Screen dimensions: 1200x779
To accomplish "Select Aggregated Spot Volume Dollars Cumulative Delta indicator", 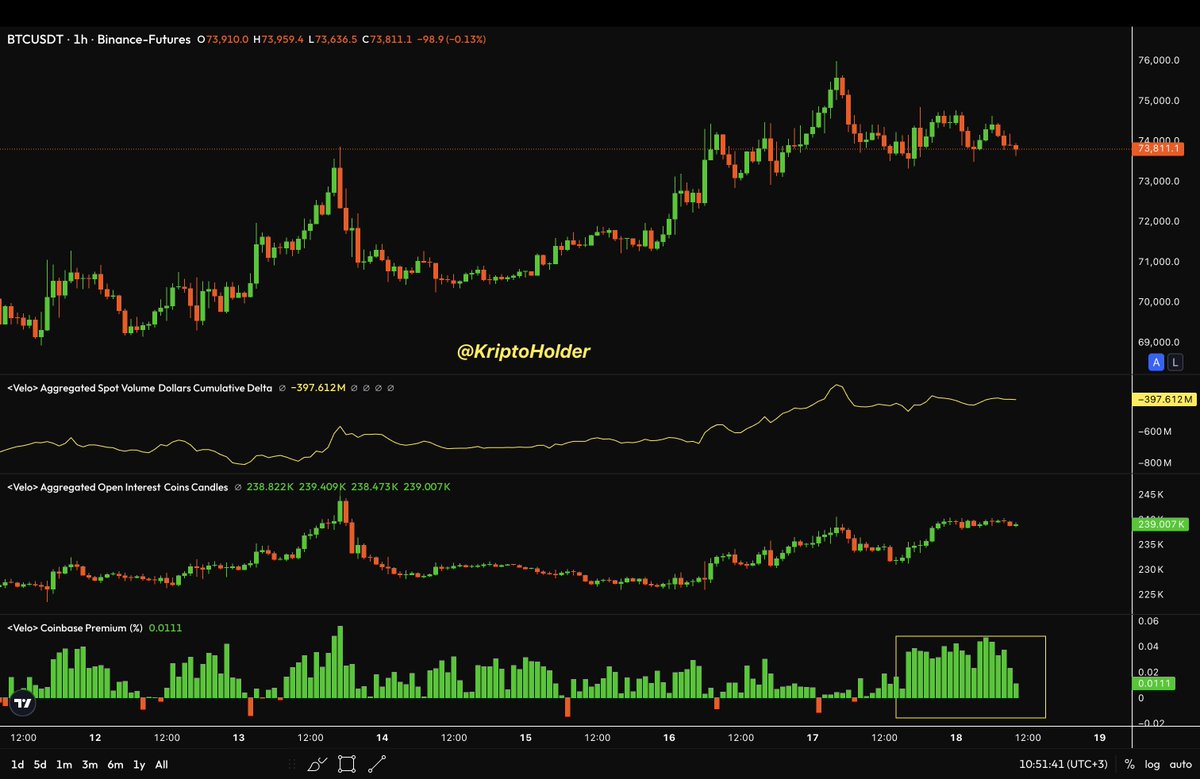I will coord(140,387).
